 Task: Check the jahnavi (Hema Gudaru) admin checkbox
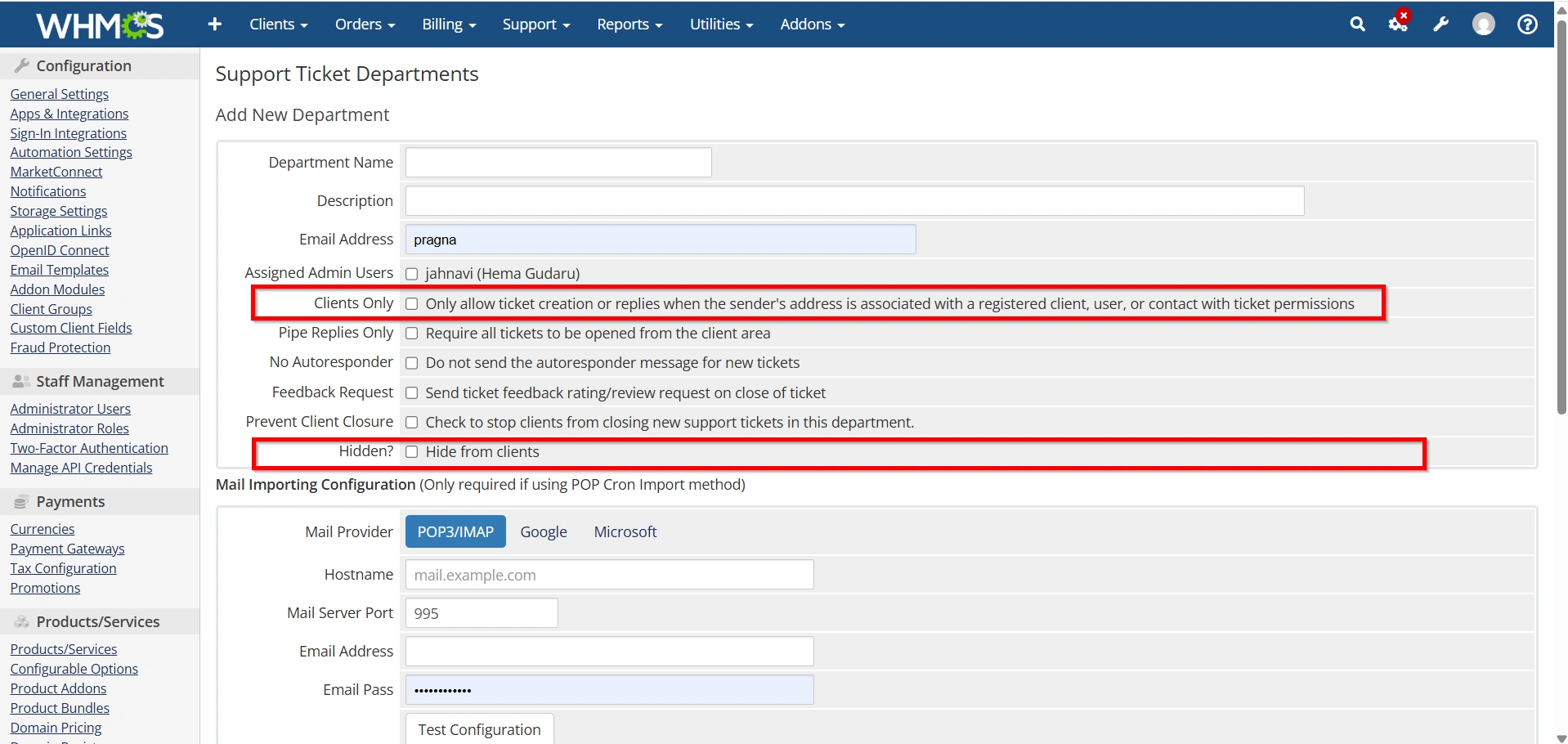(412, 274)
